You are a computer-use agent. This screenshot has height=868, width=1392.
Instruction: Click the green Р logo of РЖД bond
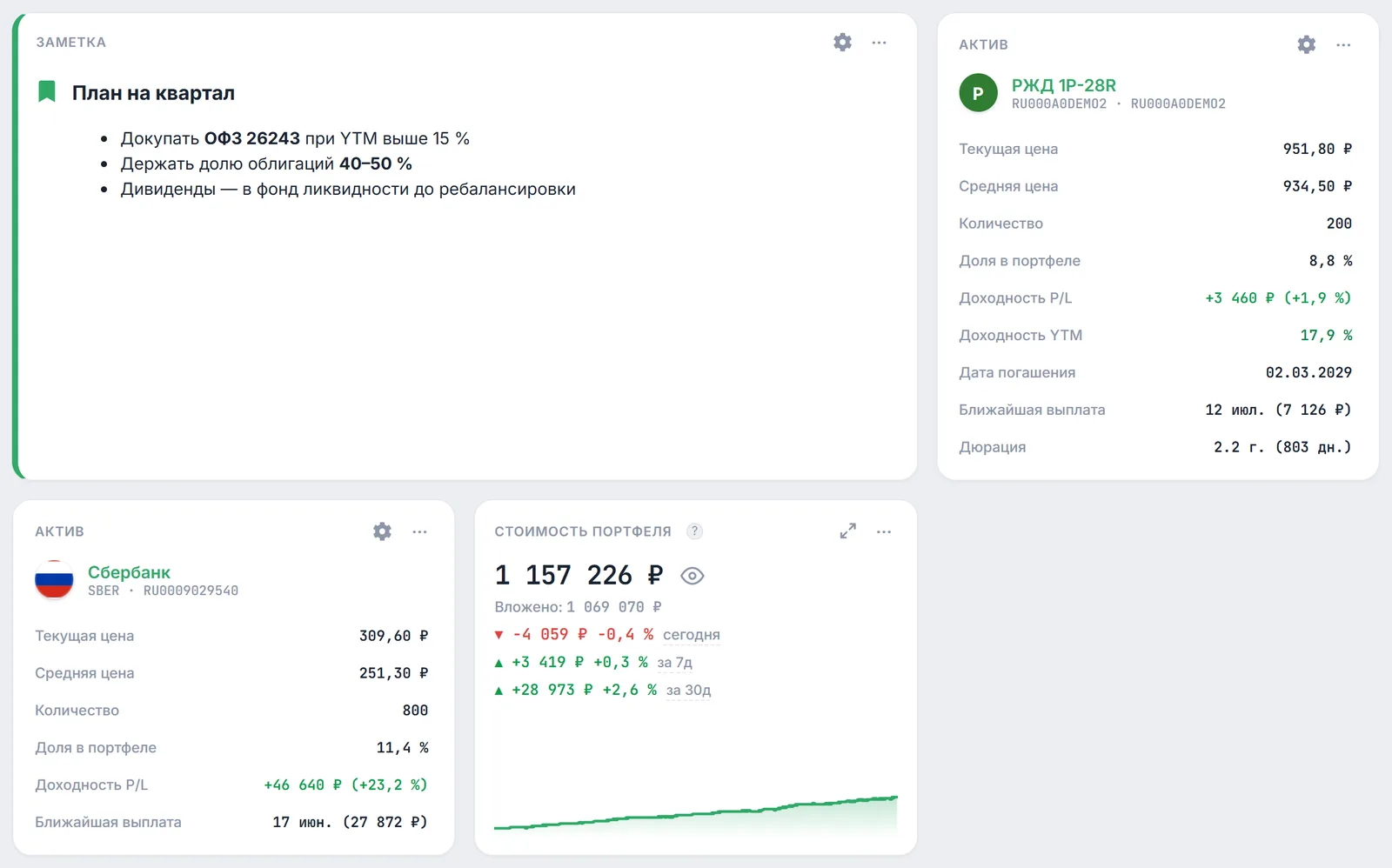tap(978, 93)
